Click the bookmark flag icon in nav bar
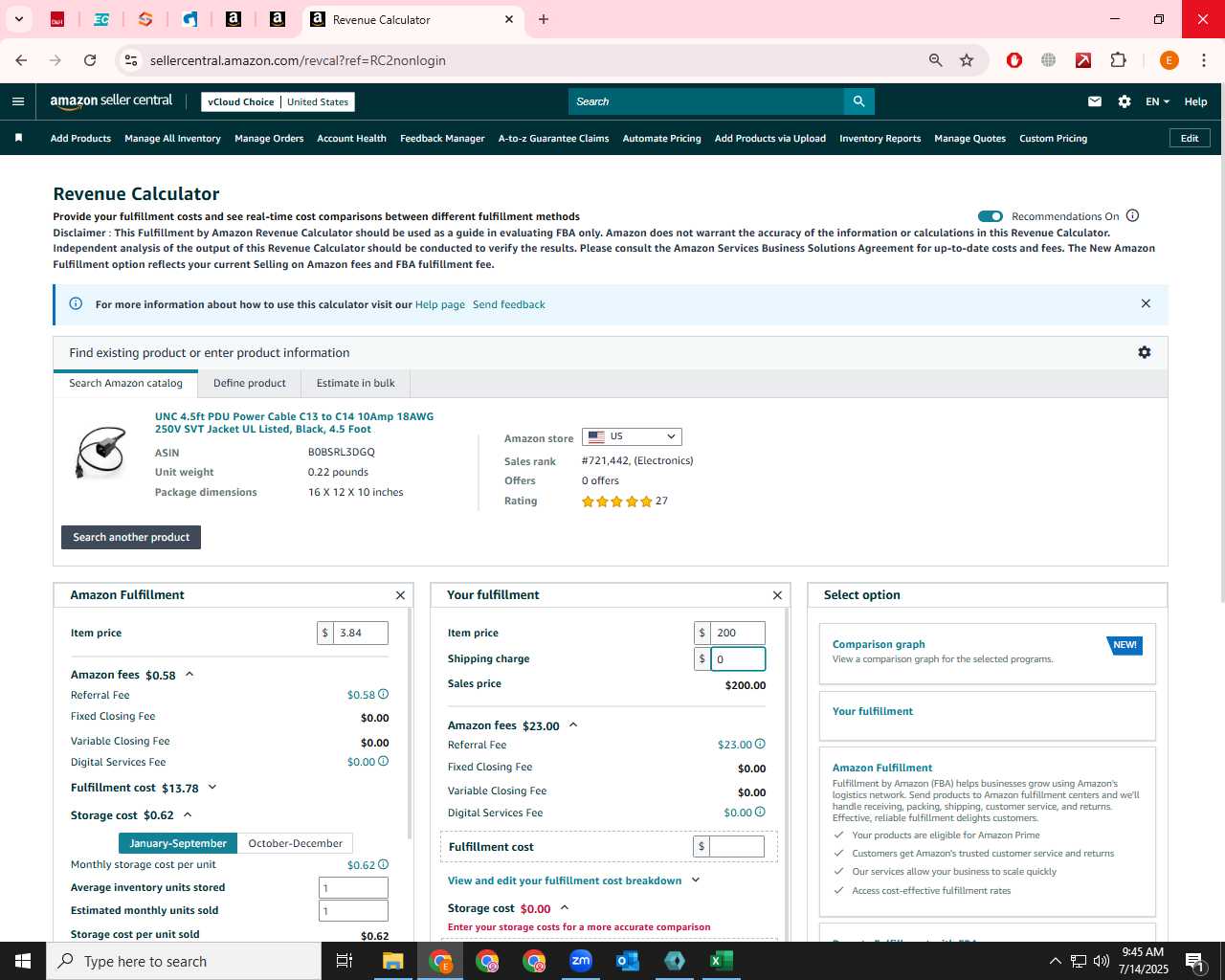This screenshot has width=1225, height=980. pyautogui.click(x=18, y=138)
